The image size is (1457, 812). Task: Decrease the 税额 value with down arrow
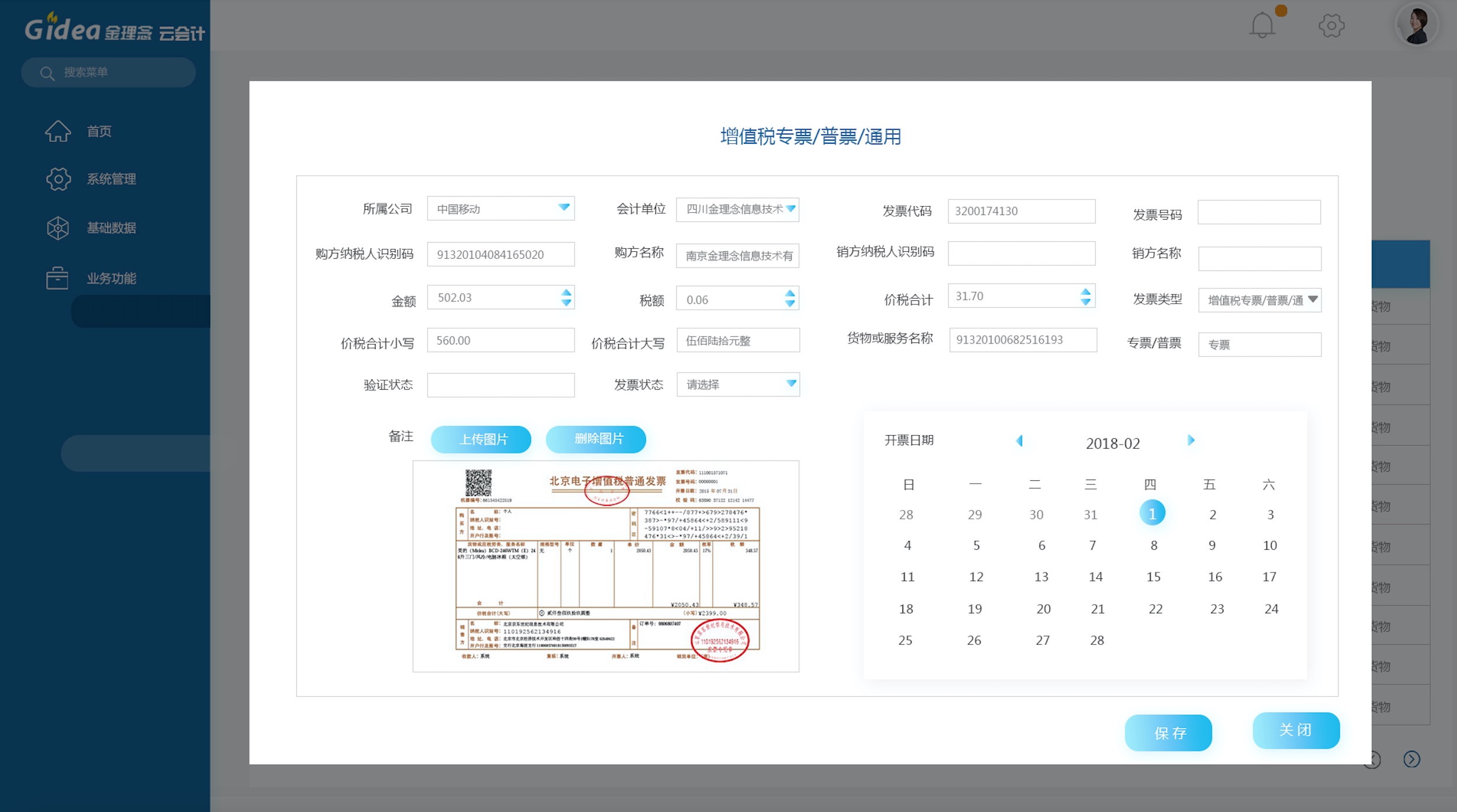790,304
